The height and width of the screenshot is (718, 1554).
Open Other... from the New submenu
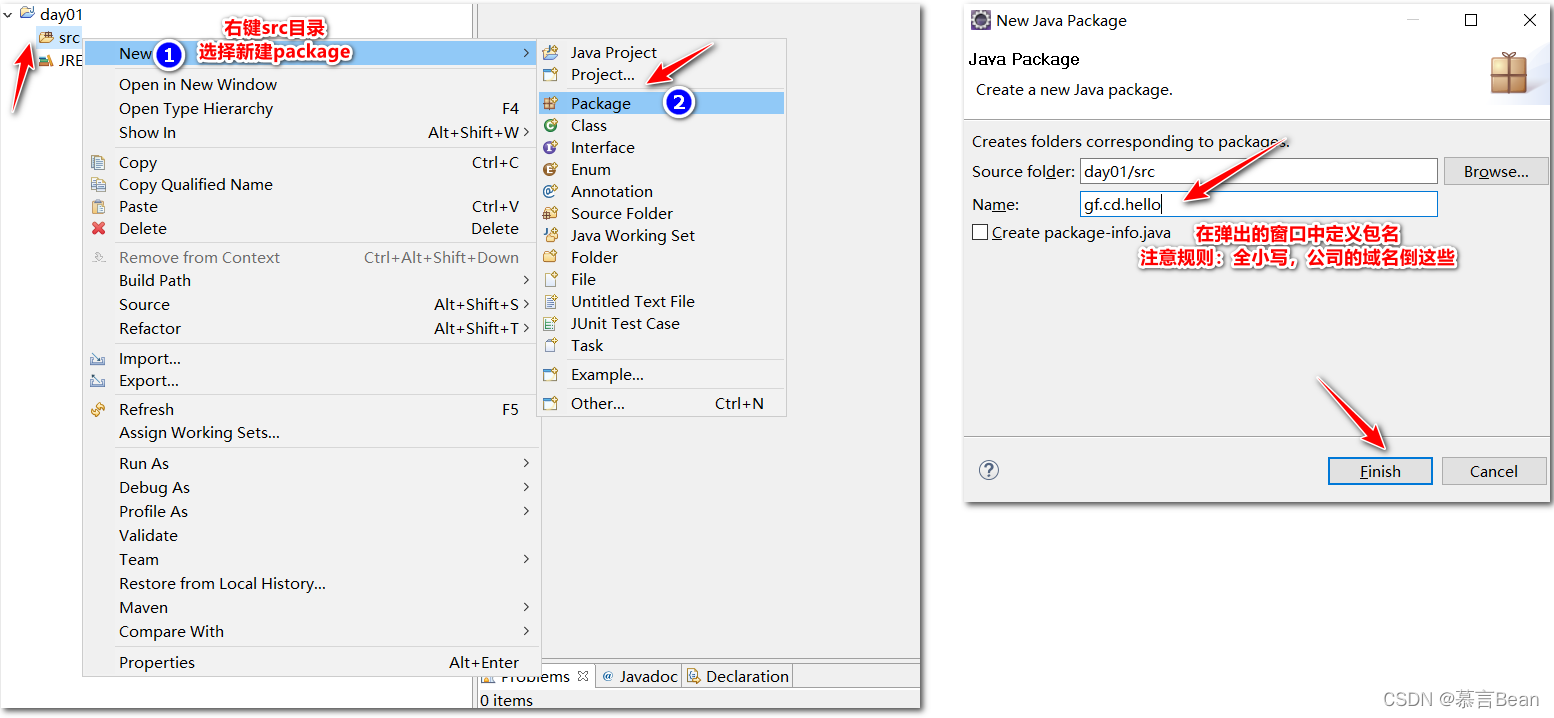[596, 403]
